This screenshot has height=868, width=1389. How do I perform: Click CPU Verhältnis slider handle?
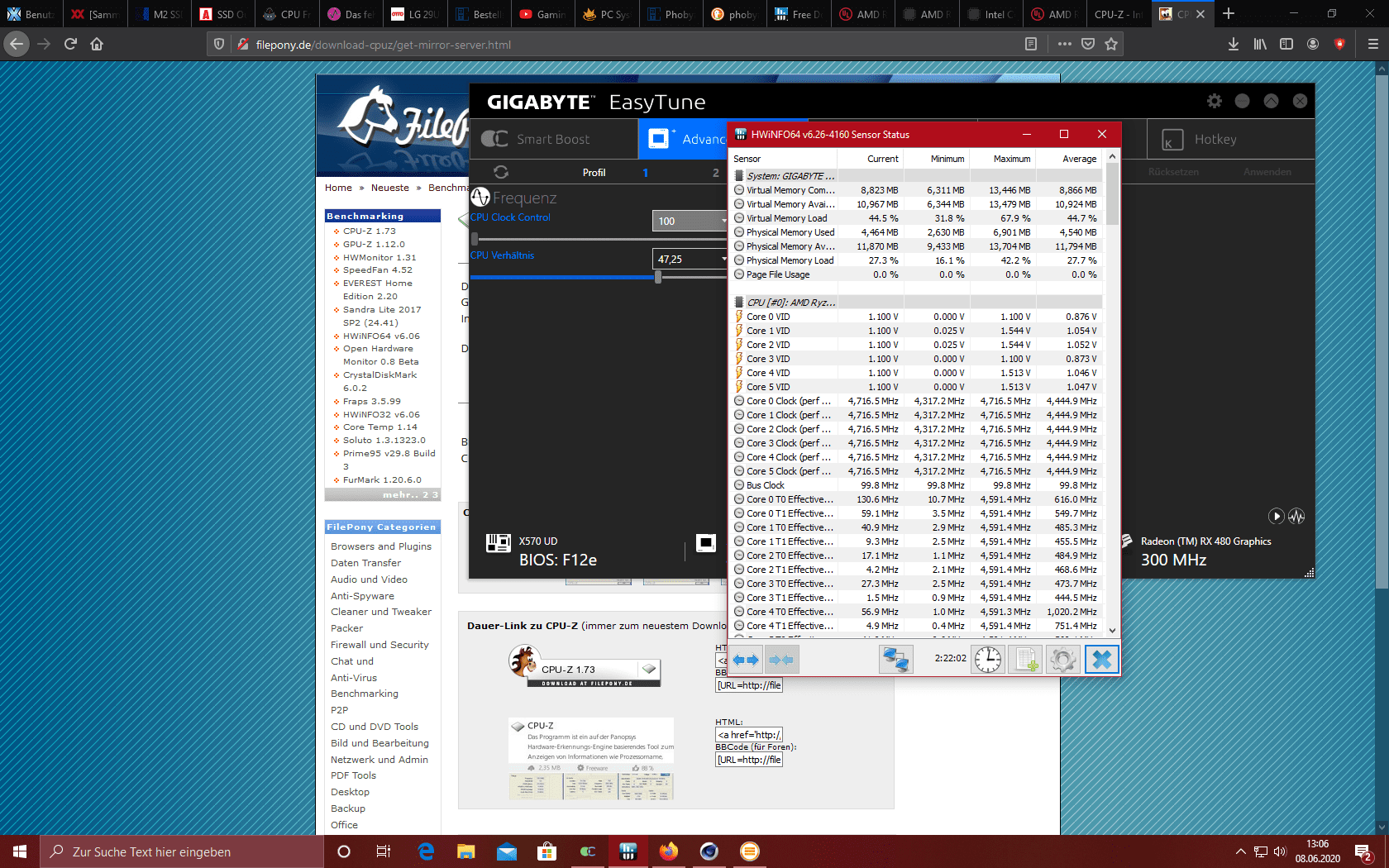[658, 277]
